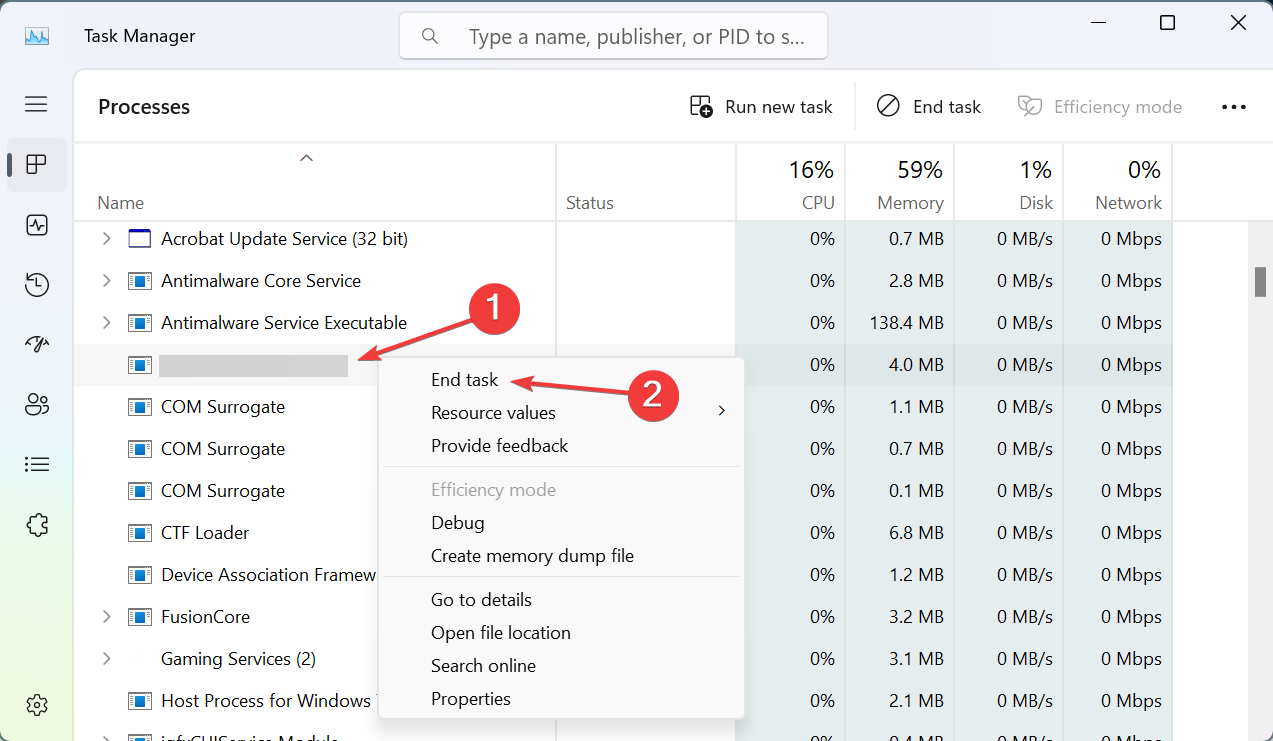Click Antimalware Service Executable process icon
This screenshot has height=741, width=1273.
[x=139, y=323]
